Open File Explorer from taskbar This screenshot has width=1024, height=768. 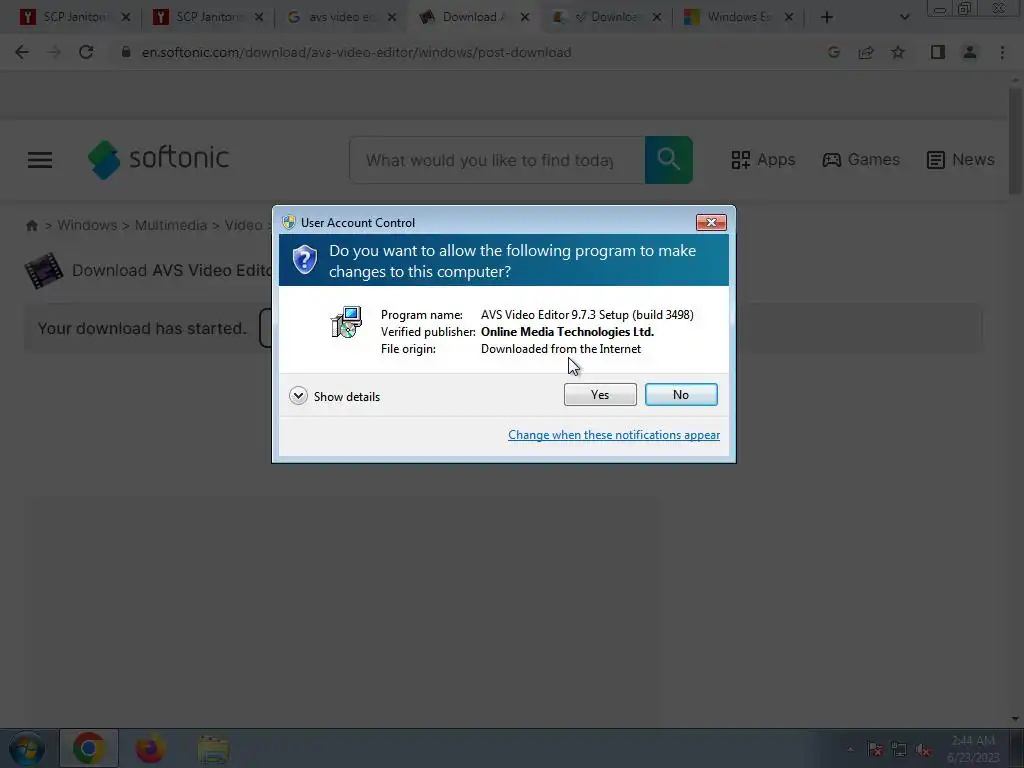214,749
